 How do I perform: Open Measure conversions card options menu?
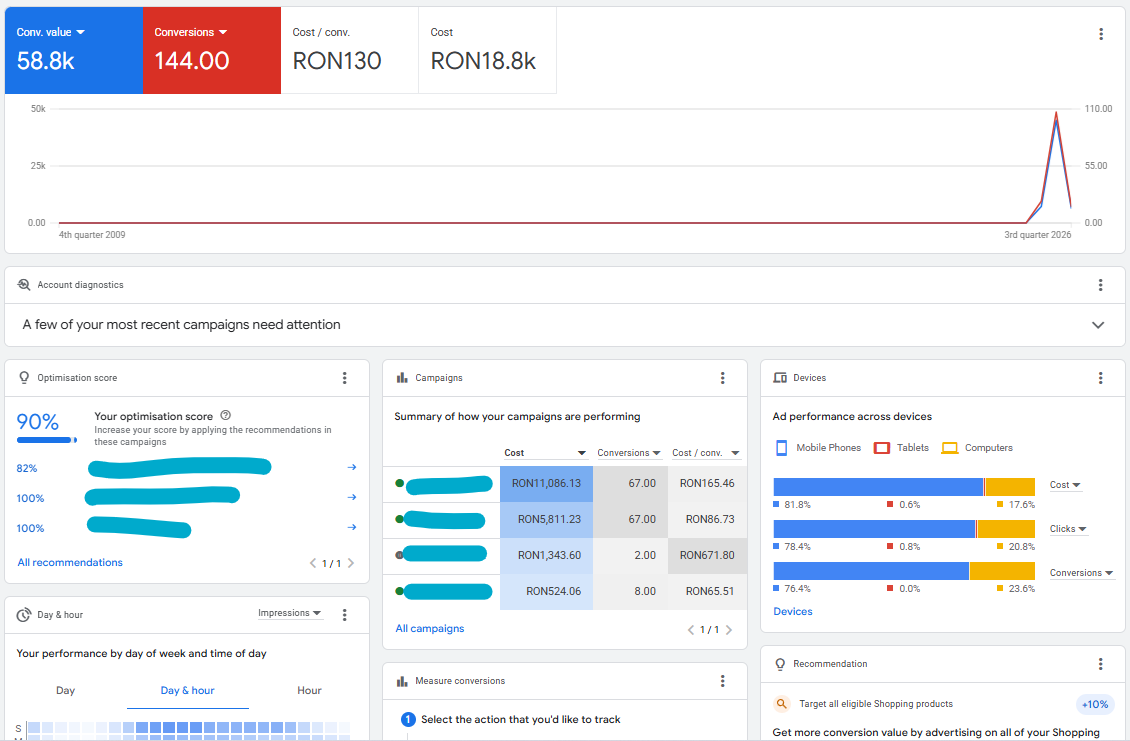tap(722, 680)
